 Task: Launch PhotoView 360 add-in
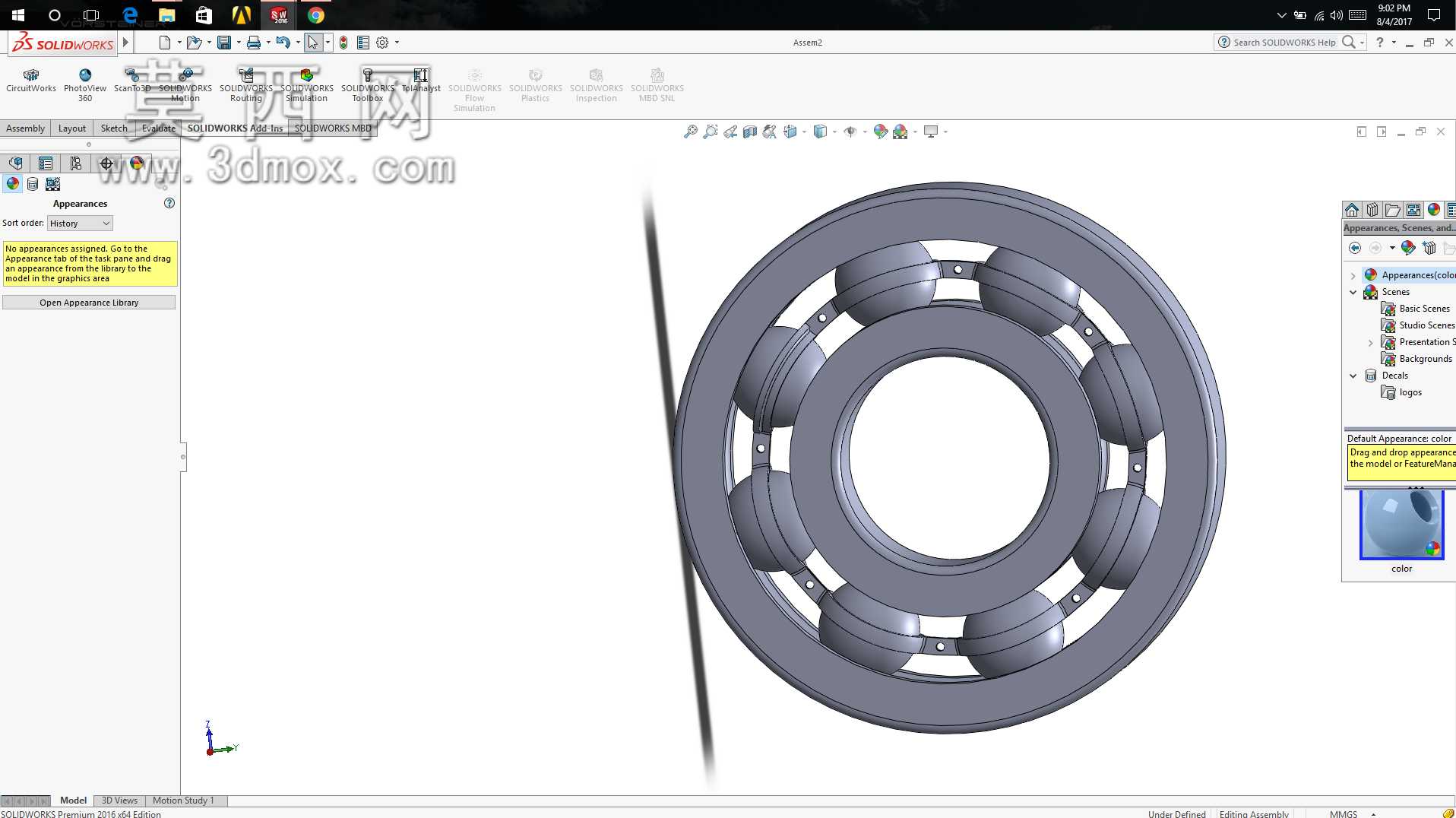(85, 85)
